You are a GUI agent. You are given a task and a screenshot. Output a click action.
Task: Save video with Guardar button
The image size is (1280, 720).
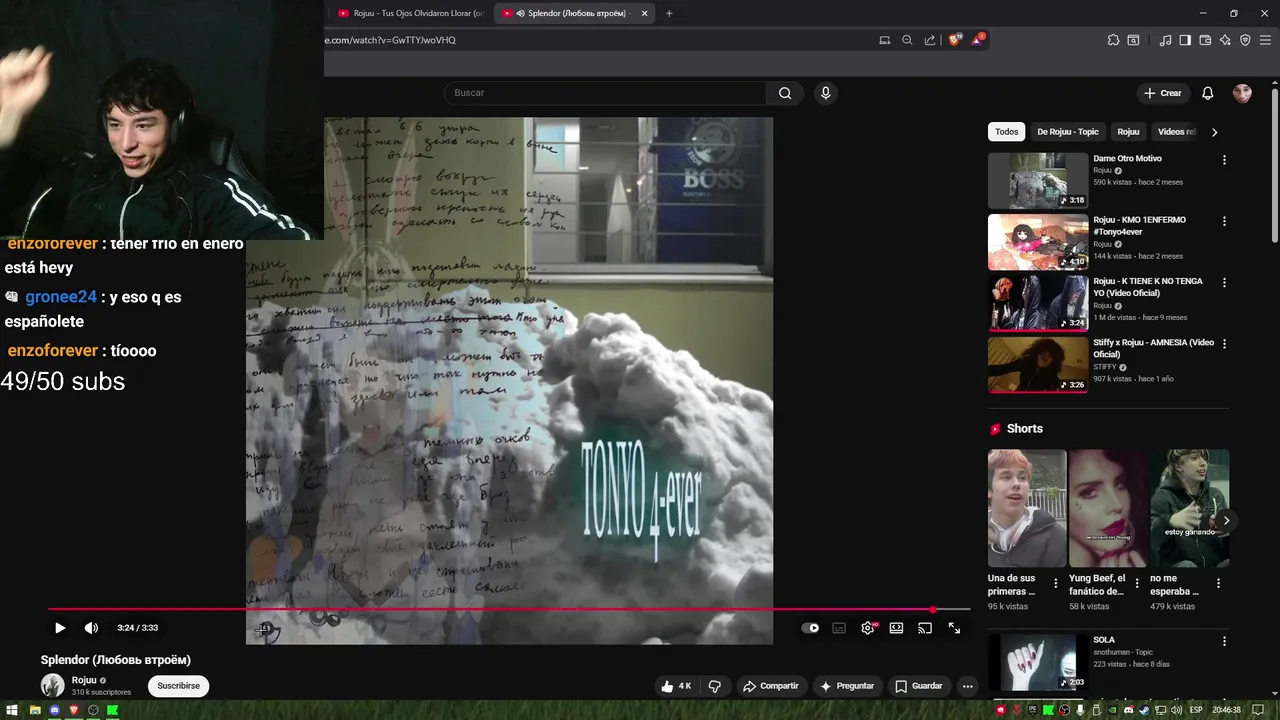[919, 686]
